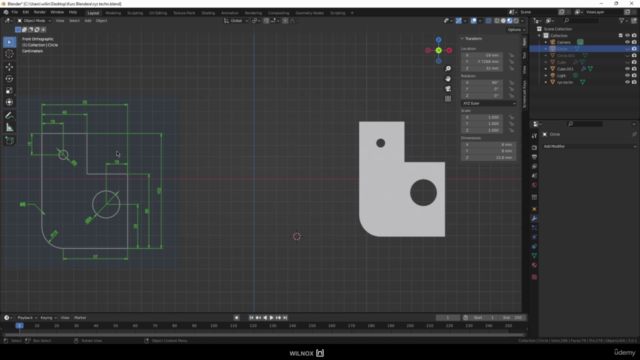Hide the rys.techn object in outliner
640x360 pixels.
pyautogui.click(x=627, y=82)
